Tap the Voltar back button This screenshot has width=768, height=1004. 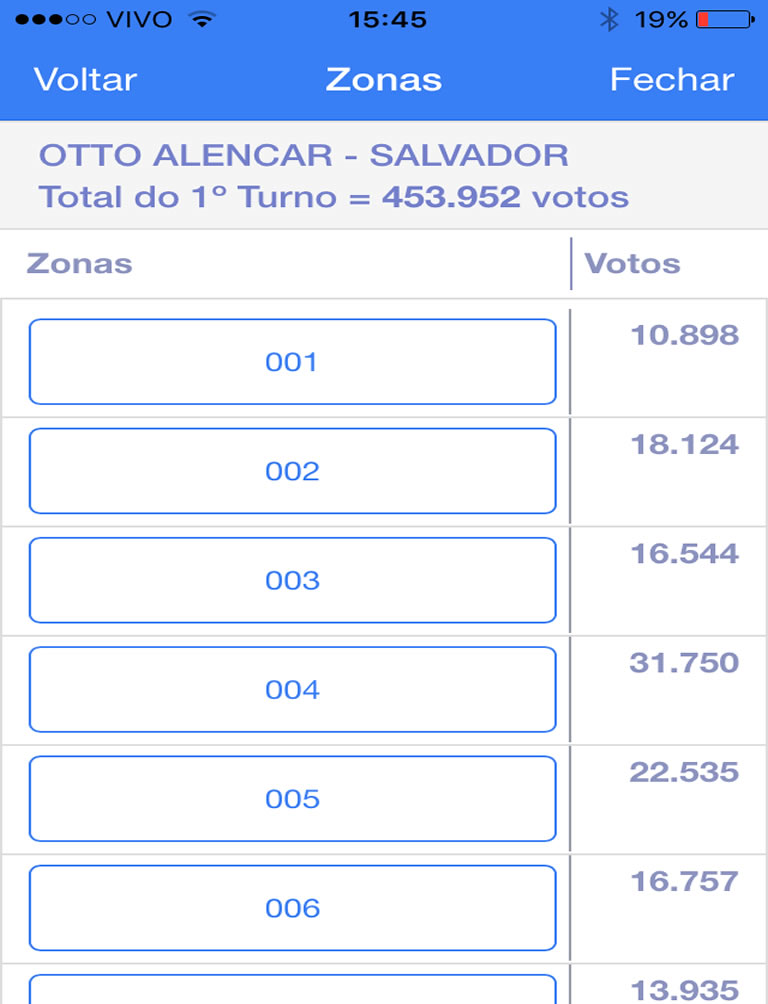[85, 80]
